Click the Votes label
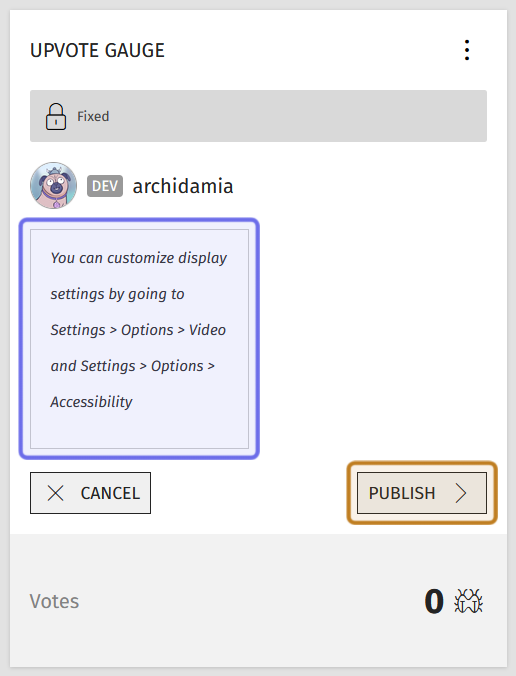The height and width of the screenshot is (676, 516). [54, 601]
